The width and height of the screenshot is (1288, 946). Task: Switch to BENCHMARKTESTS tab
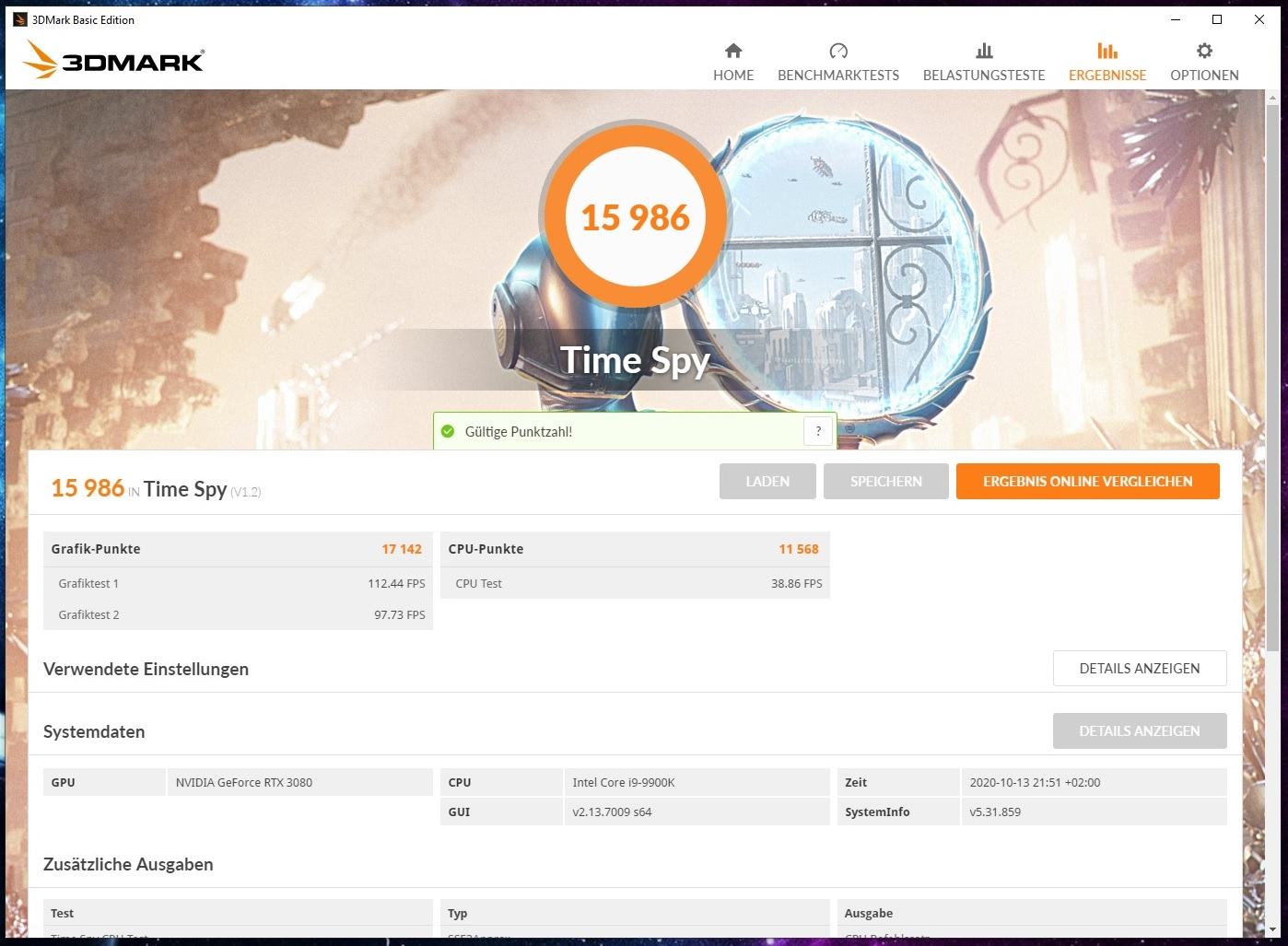pos(838,62)
